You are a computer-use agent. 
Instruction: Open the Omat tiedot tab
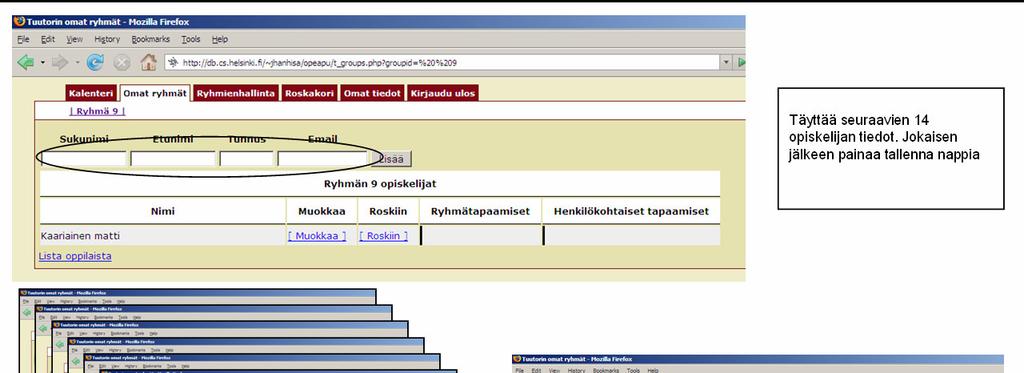point(372,93)
